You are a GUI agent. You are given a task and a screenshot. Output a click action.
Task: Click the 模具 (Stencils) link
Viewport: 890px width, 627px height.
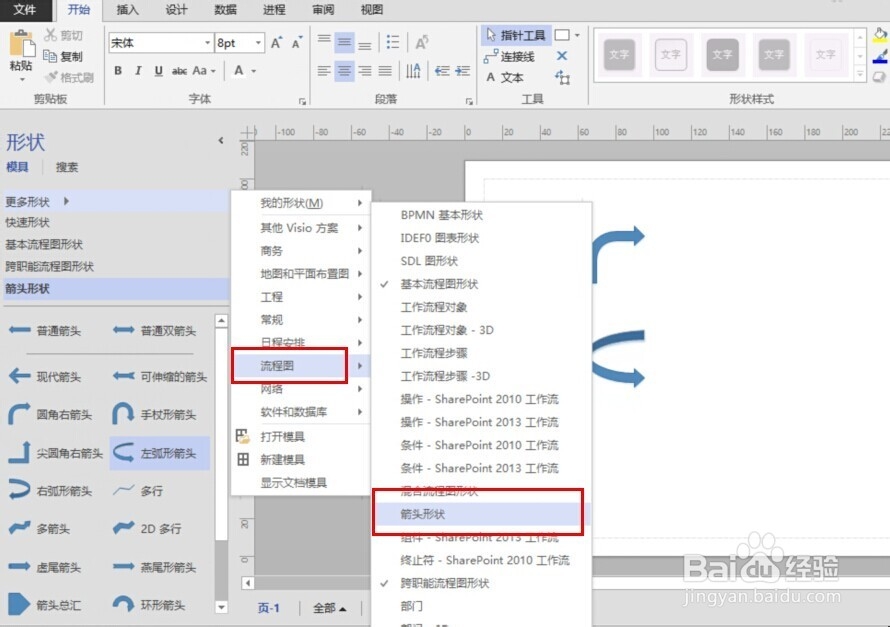coord(17,167)
